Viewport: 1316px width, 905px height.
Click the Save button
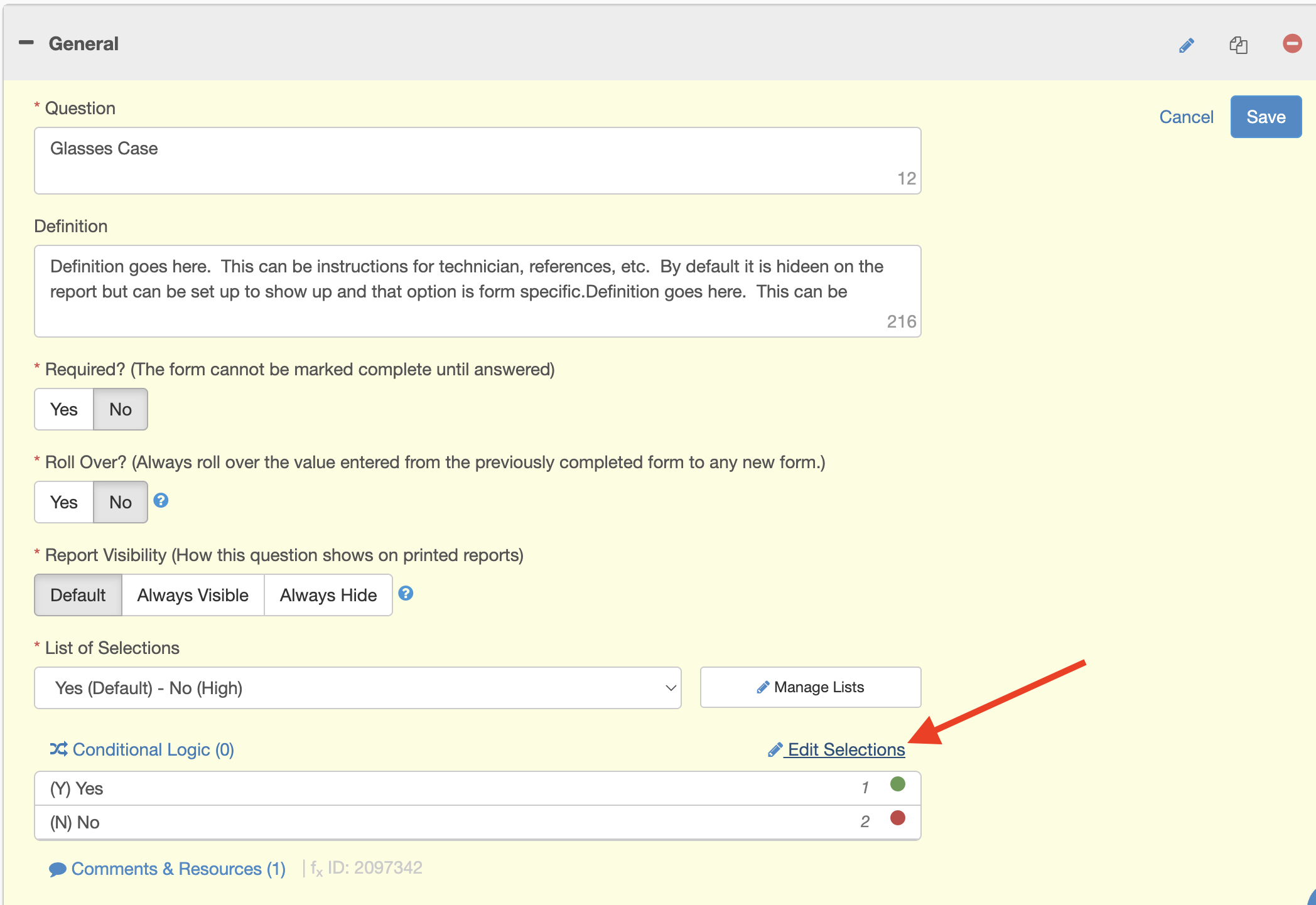pos(1265,117)
